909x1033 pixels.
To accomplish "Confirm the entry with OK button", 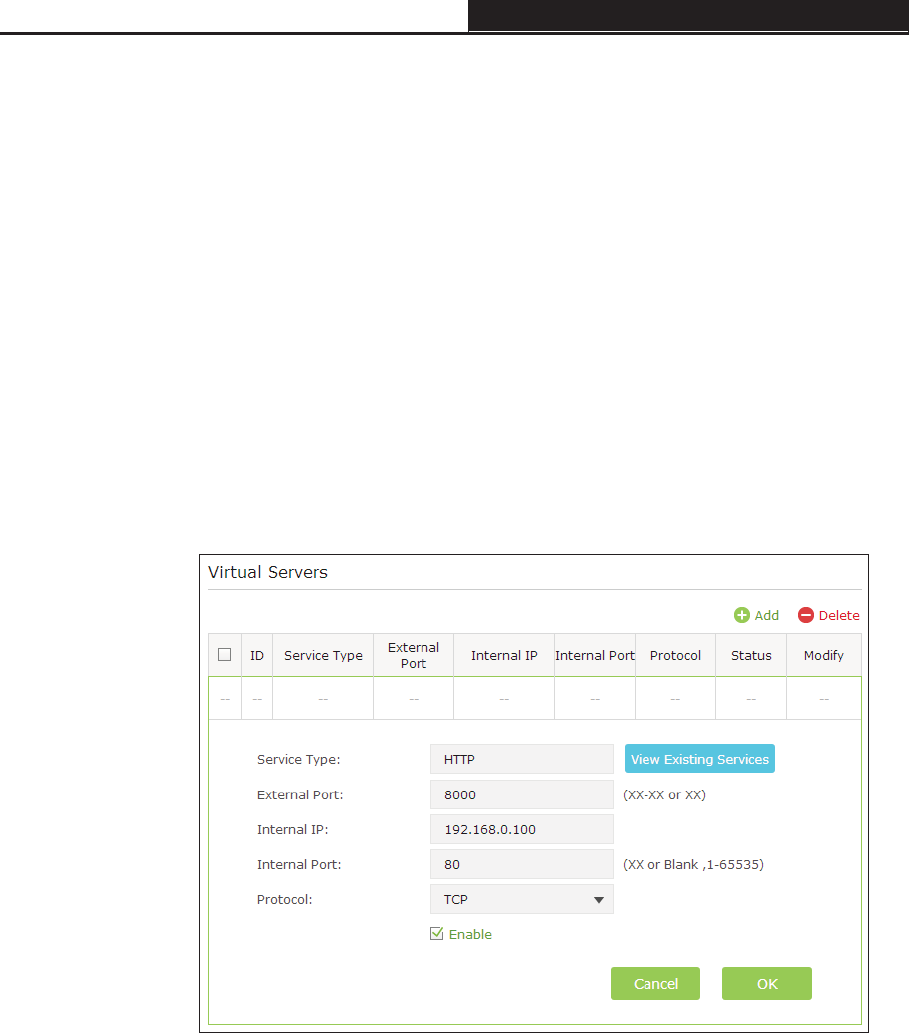I will (x=767, y=984).
